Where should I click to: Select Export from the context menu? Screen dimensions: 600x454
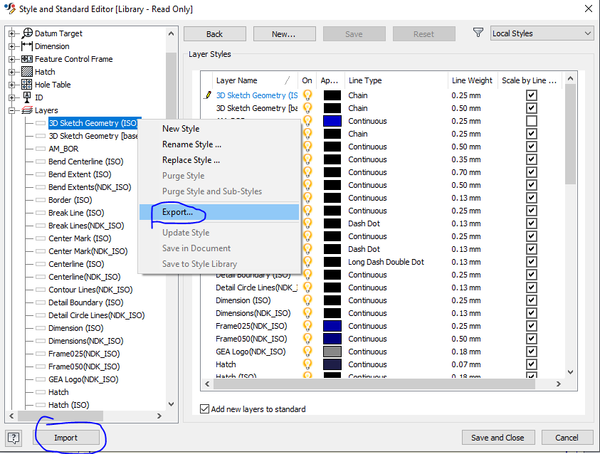click(x=219, y=212)
